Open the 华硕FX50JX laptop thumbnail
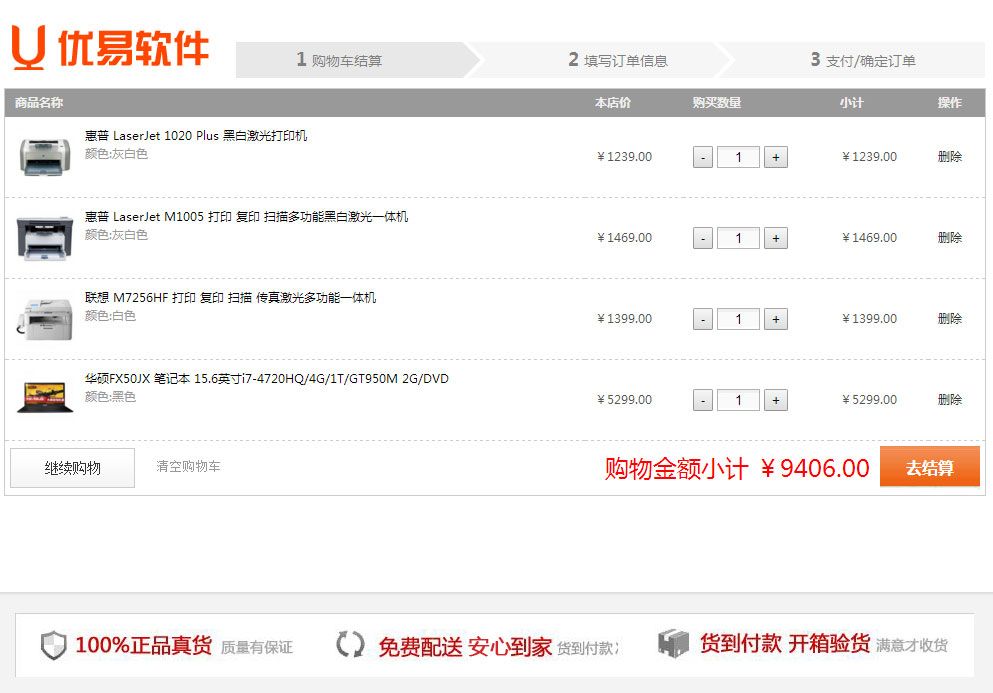Screen dimensions: 993x693 [44, 398]
